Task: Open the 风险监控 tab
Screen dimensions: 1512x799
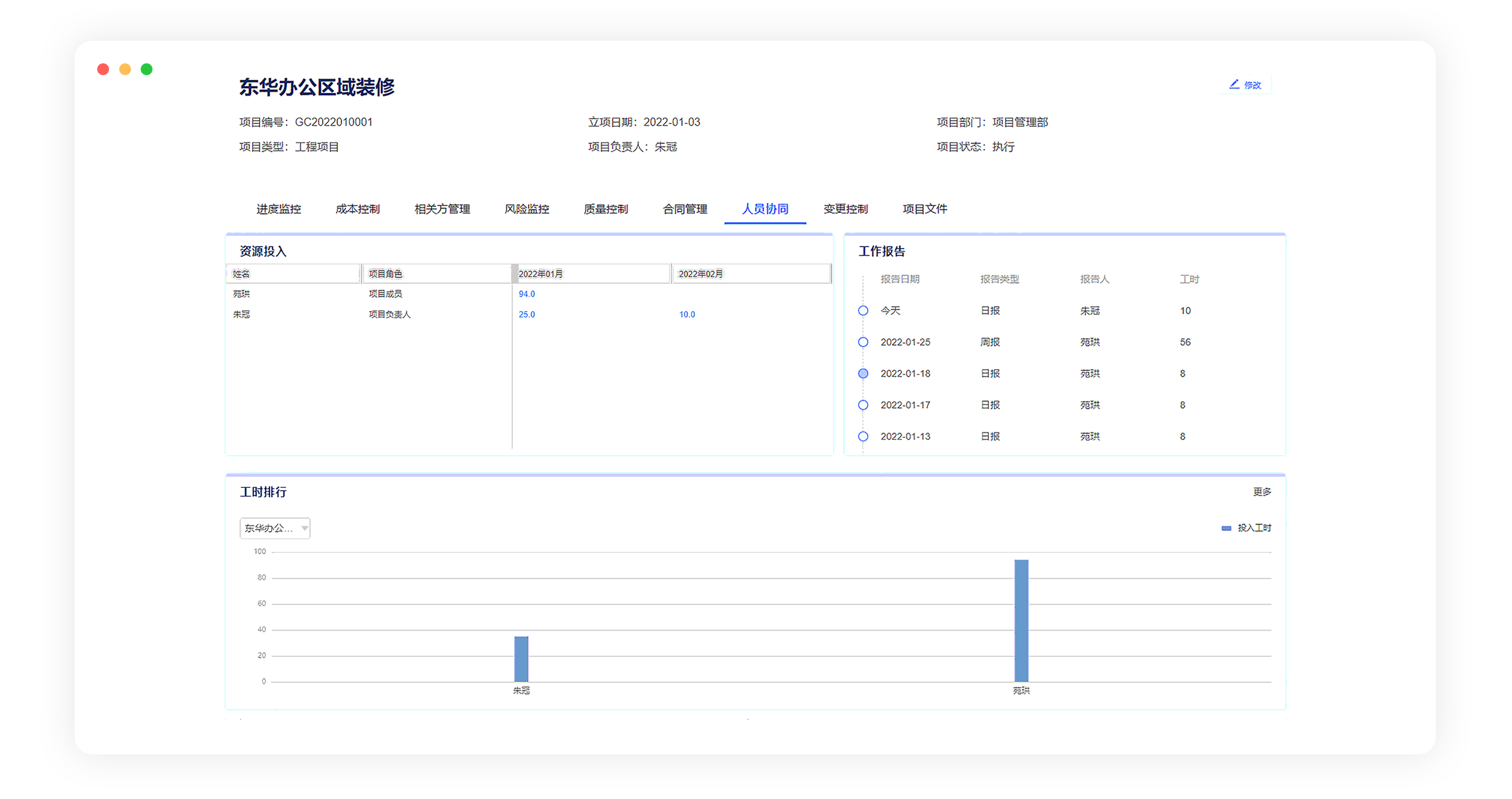Action: [x=527, y=209]
